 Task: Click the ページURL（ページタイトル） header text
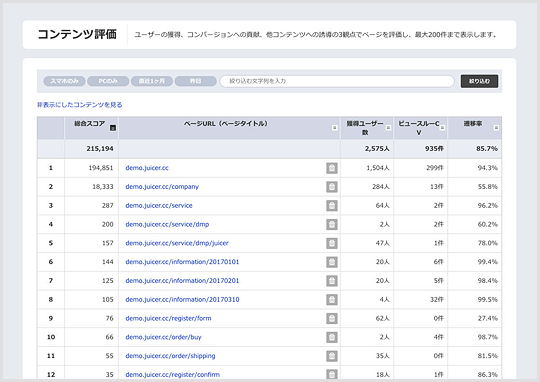pyautogui.click(x=226, y=124)
